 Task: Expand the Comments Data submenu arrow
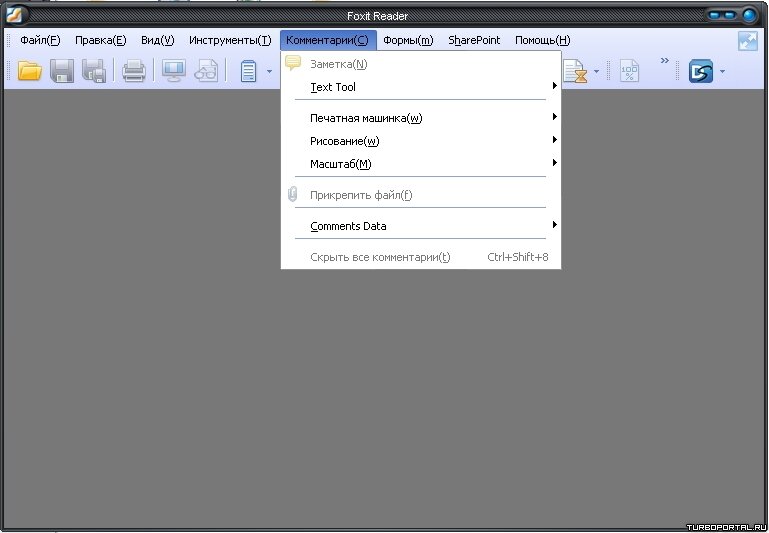[554, 225]
